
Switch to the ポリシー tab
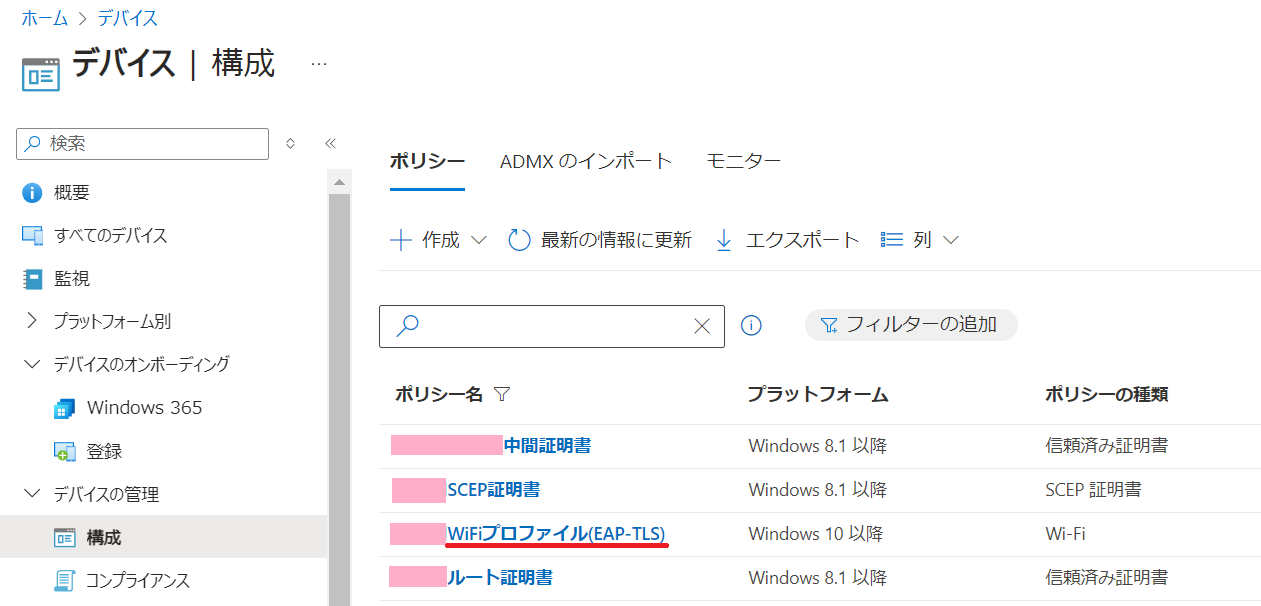[427, 161]
